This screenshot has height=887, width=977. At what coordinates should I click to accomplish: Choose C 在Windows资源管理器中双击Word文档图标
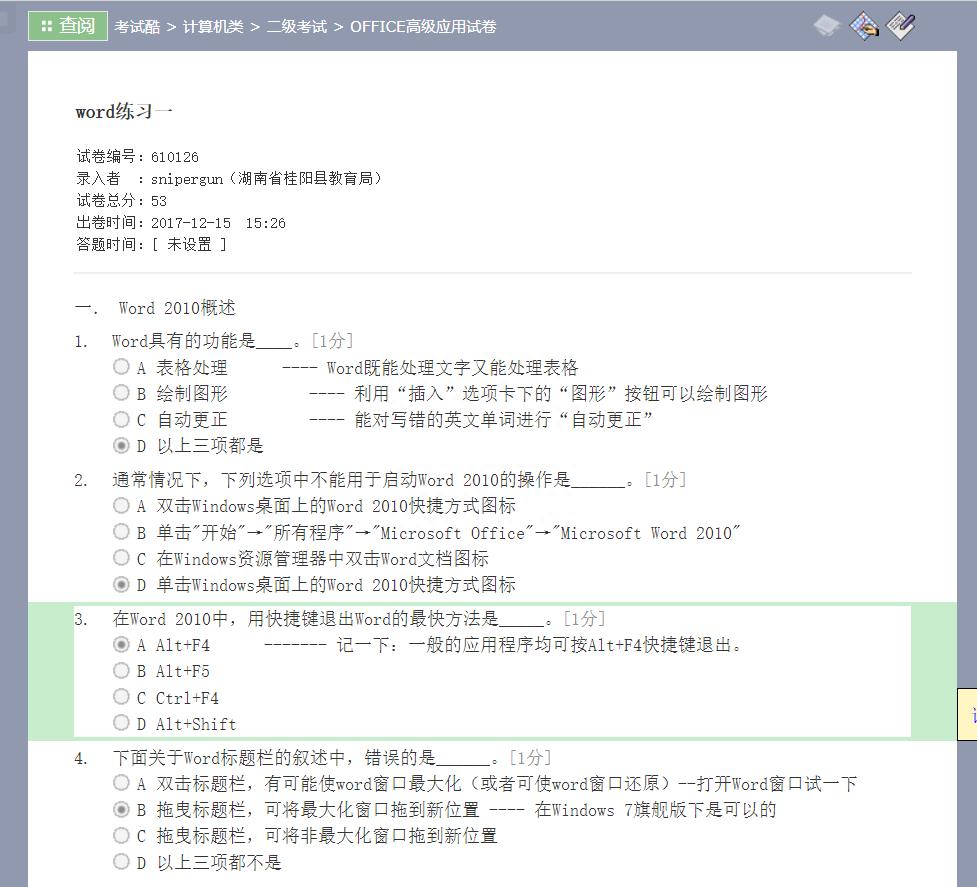[x=122, y=558]
